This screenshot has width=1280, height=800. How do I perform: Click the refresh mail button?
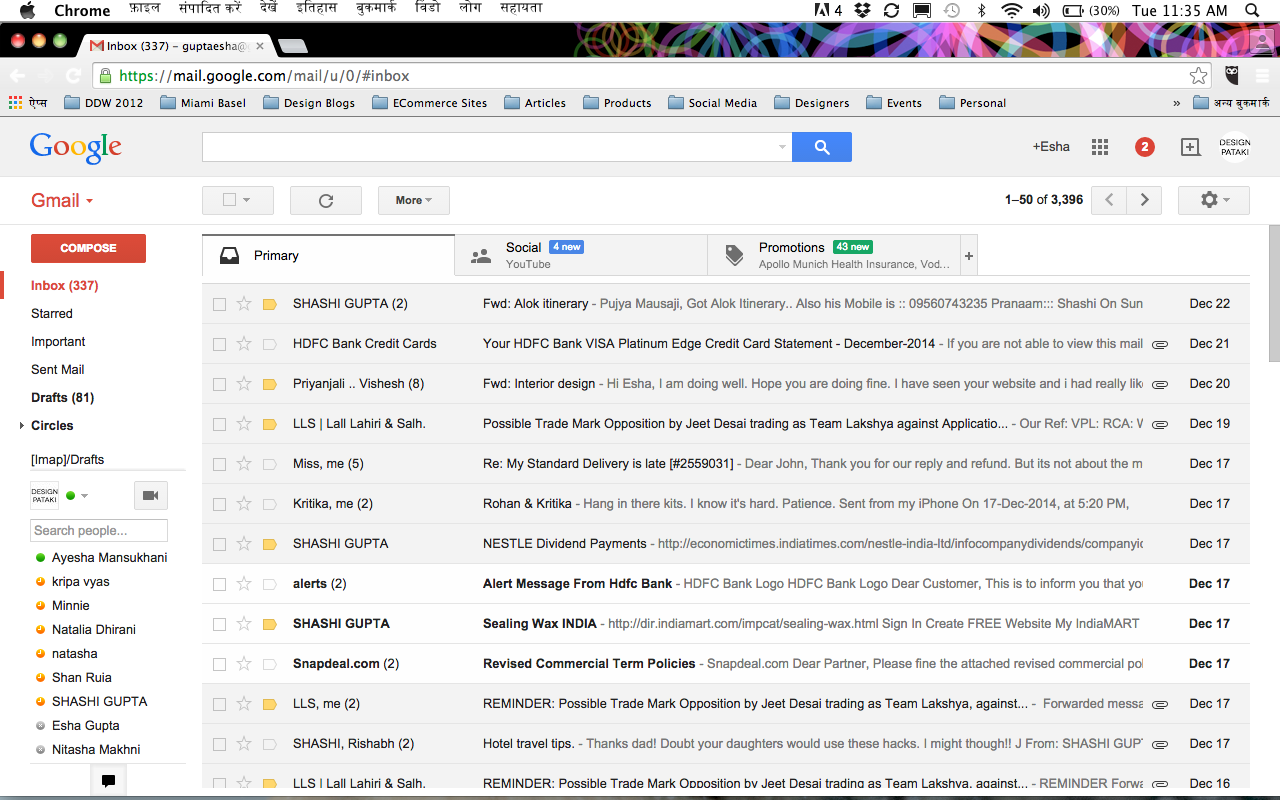[326, 200]
